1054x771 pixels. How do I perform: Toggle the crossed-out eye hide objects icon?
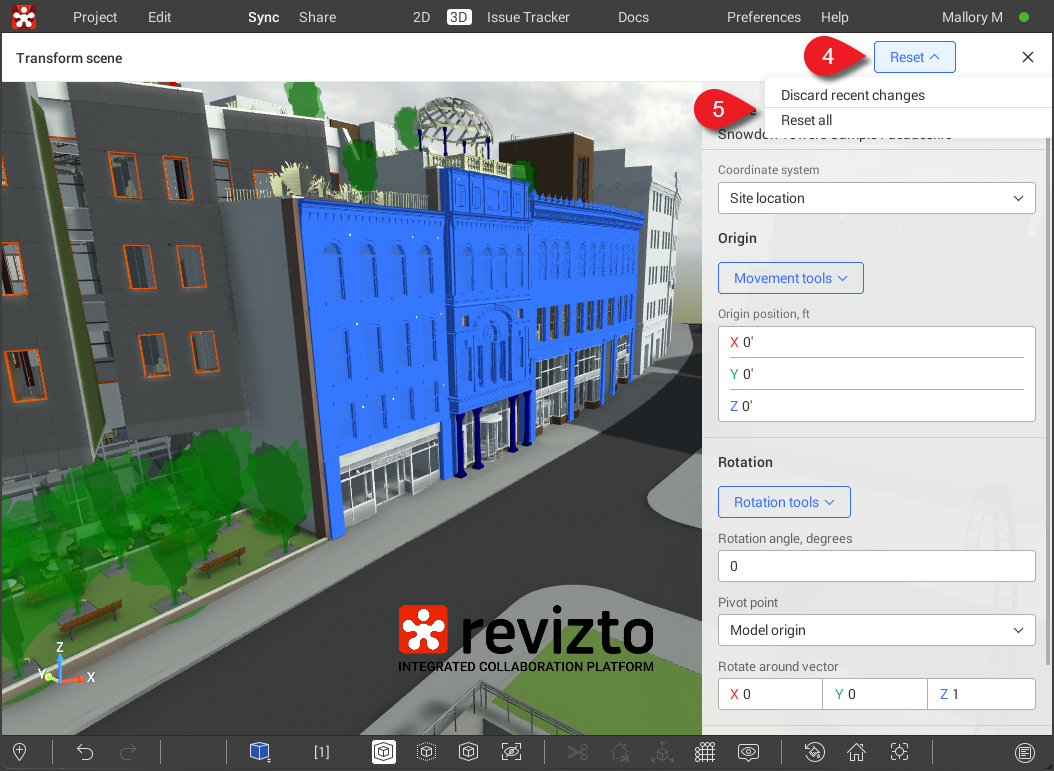pyautogui.click(x=511, y=752)
